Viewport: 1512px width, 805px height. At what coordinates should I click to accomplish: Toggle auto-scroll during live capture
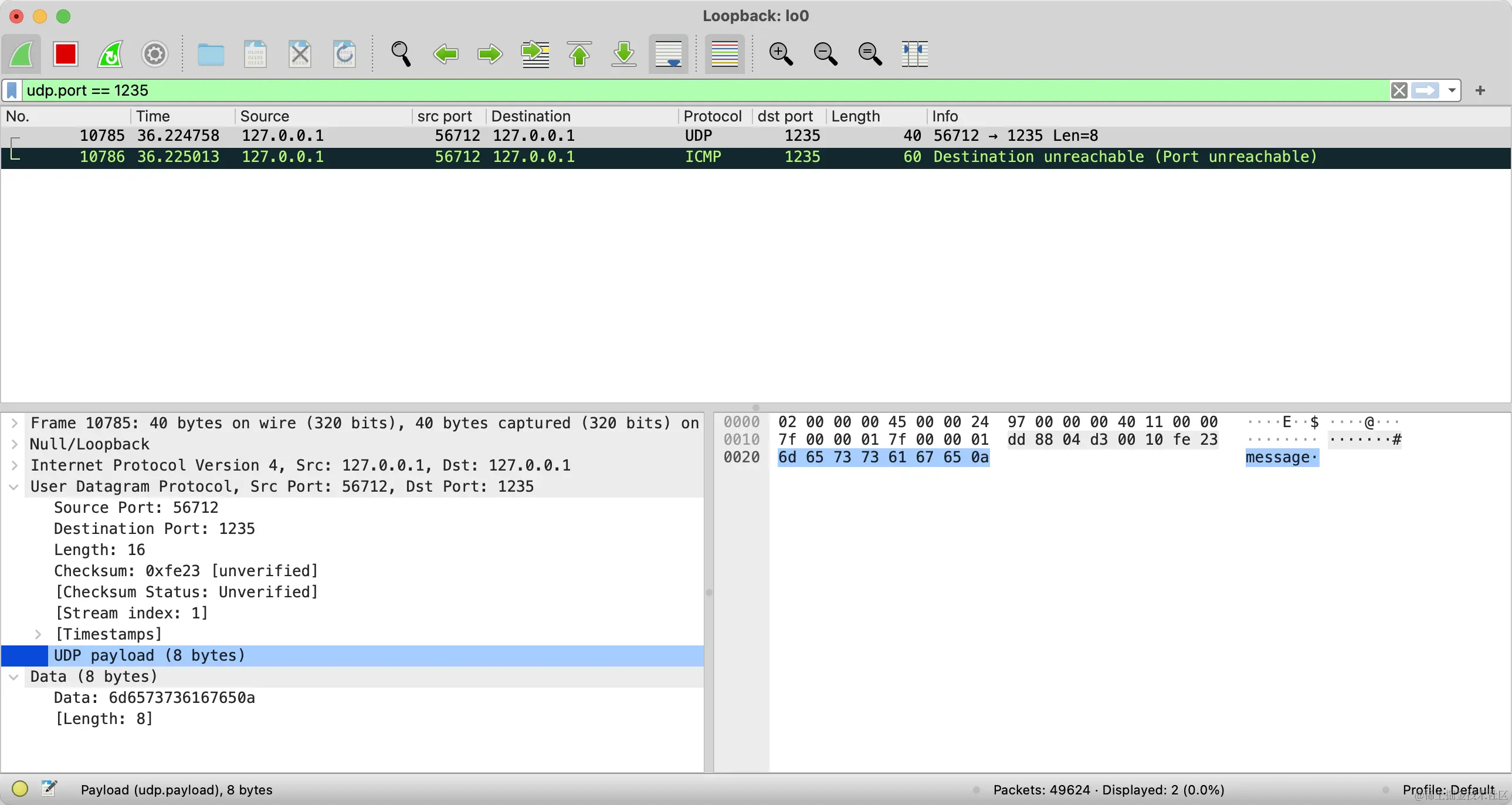[668, 54]
